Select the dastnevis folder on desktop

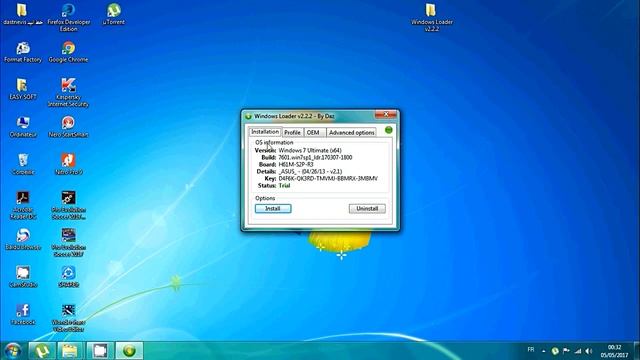(x=23, y=14)
